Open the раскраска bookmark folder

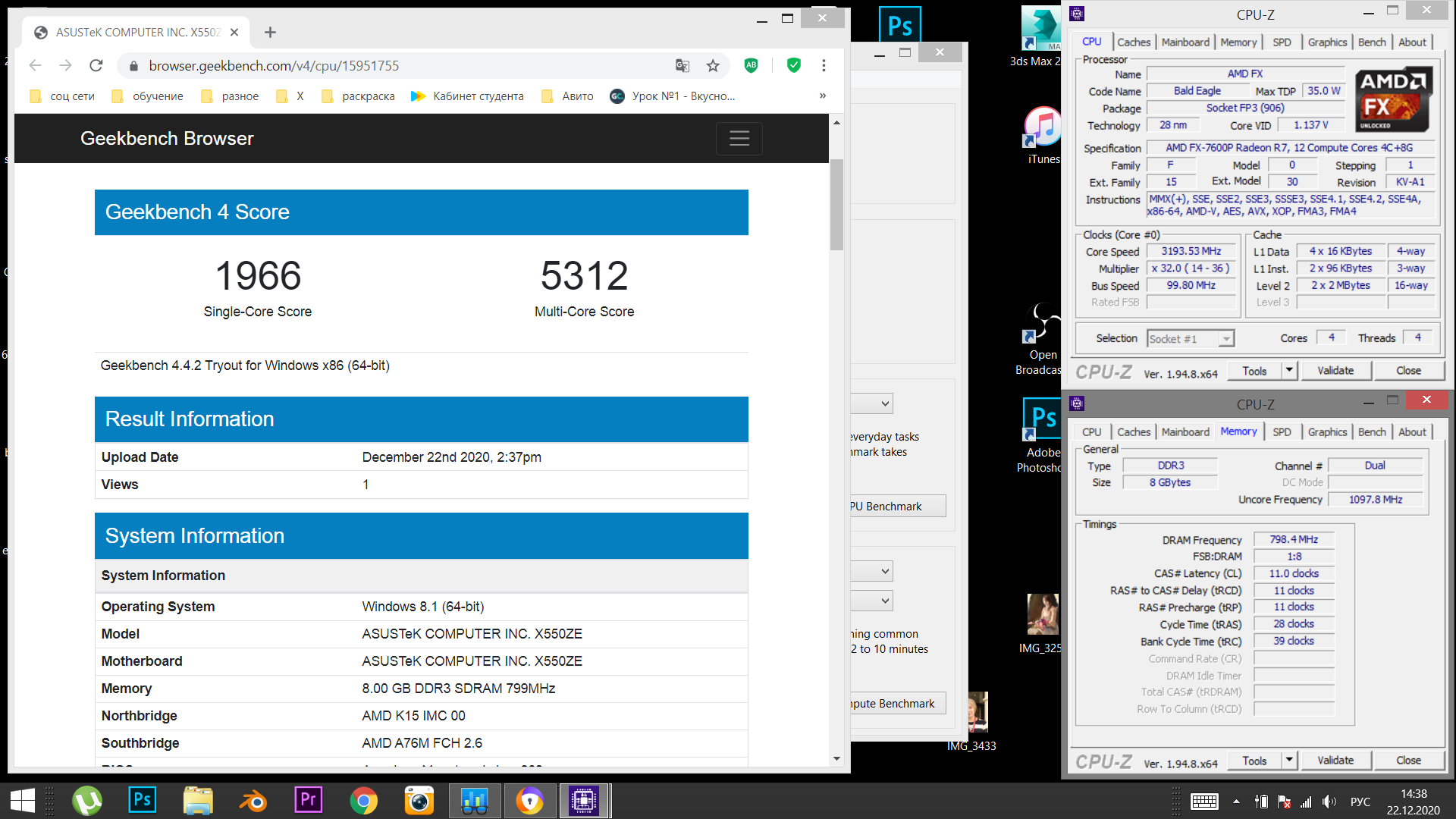pyautogui.click(x=358, y=96)
